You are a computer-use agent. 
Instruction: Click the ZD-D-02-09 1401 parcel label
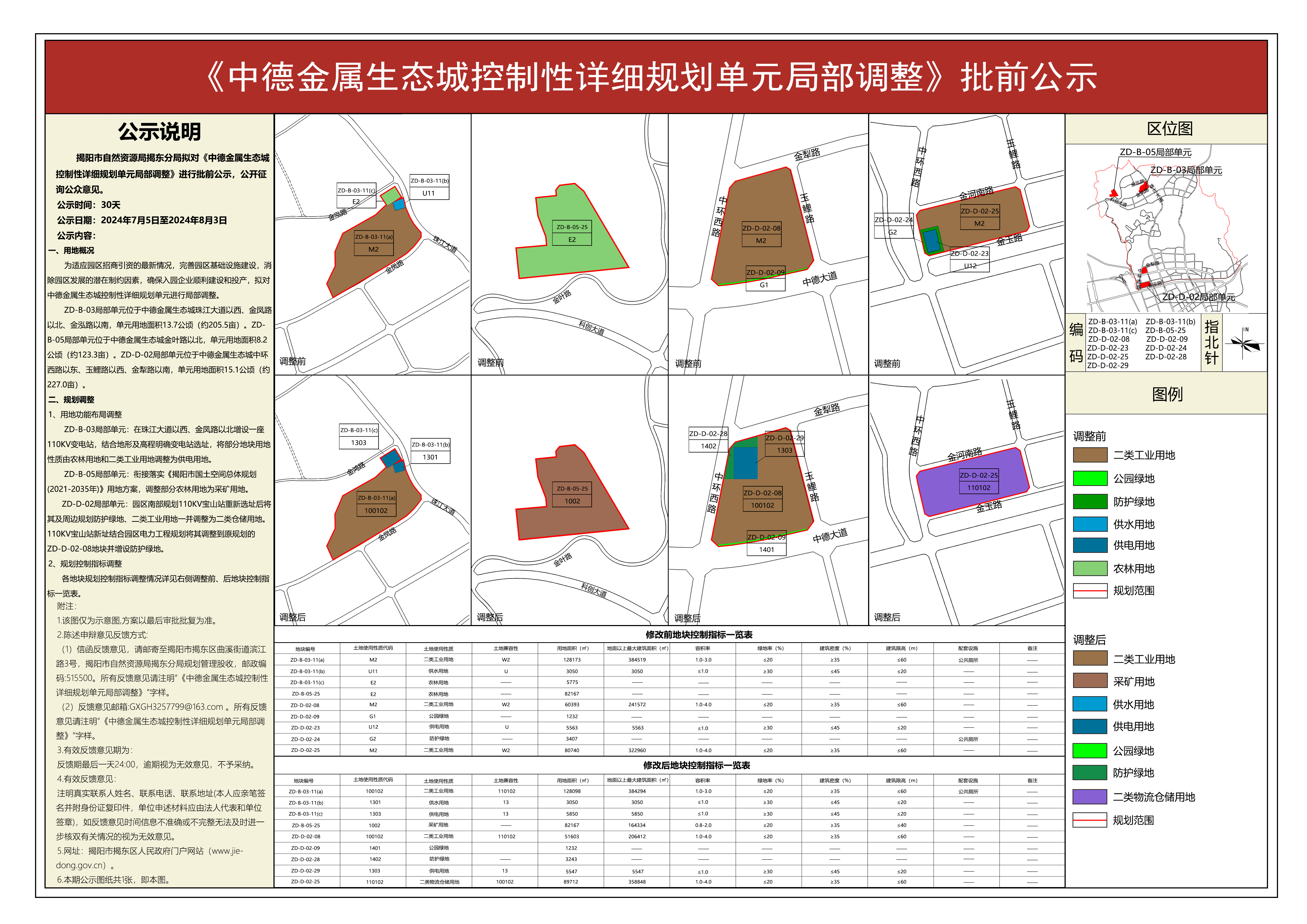[766, 543]
